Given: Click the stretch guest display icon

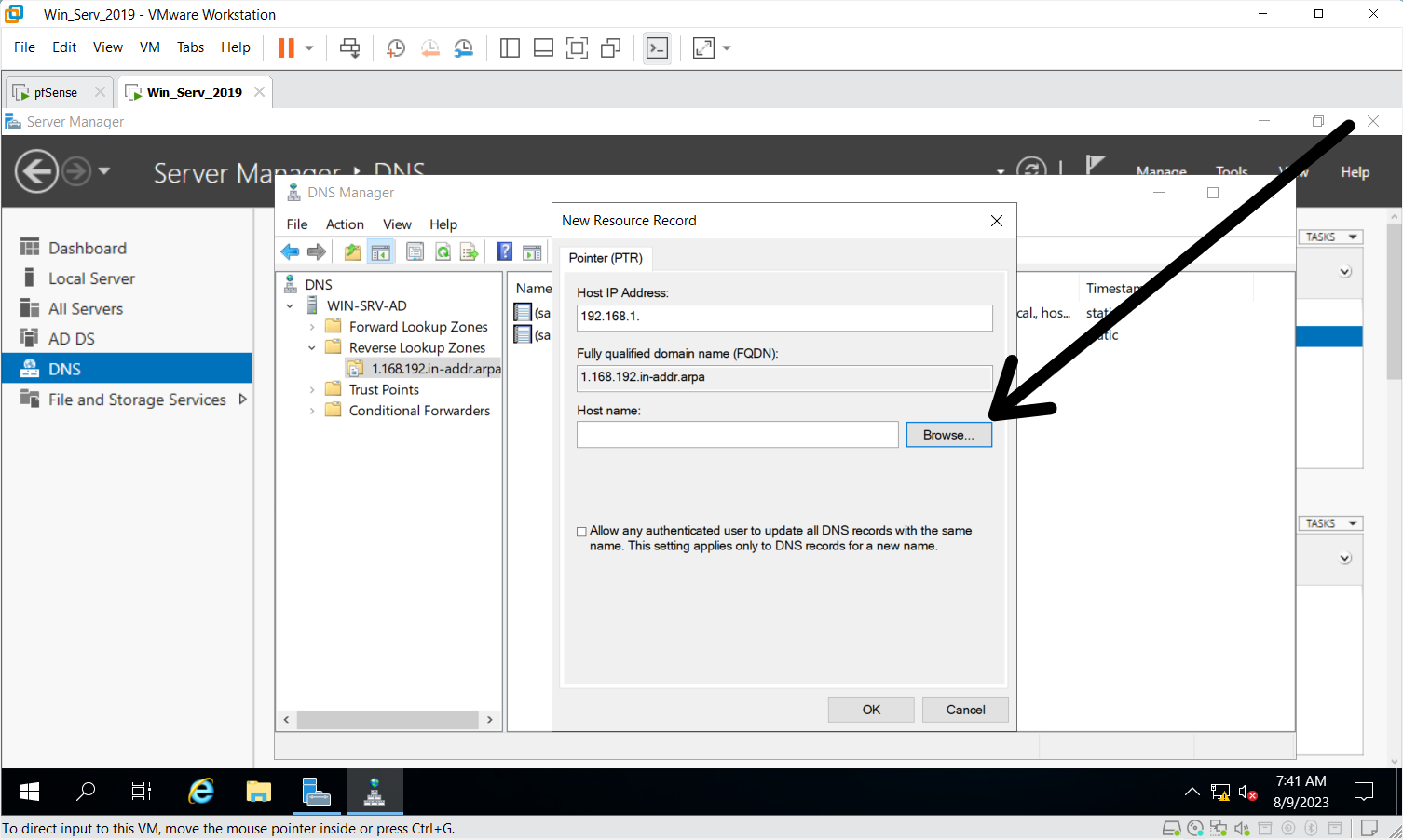Looking at the screenshot, I should point(703,47).
